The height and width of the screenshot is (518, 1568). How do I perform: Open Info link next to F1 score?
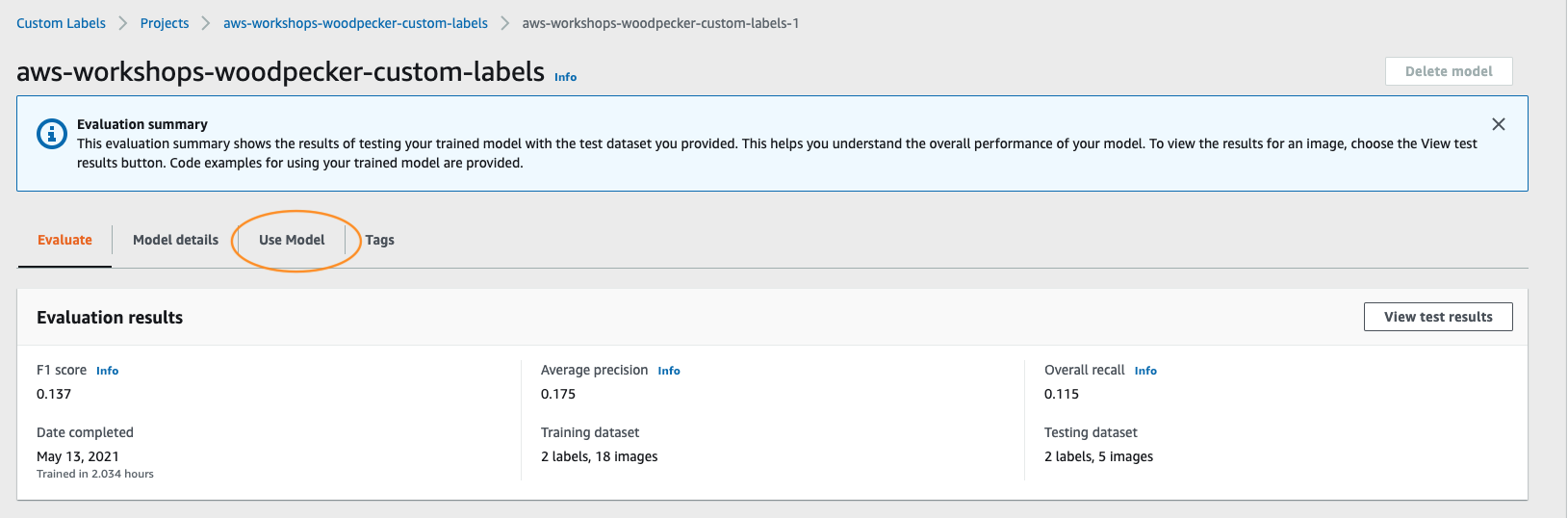pos(108,371)
